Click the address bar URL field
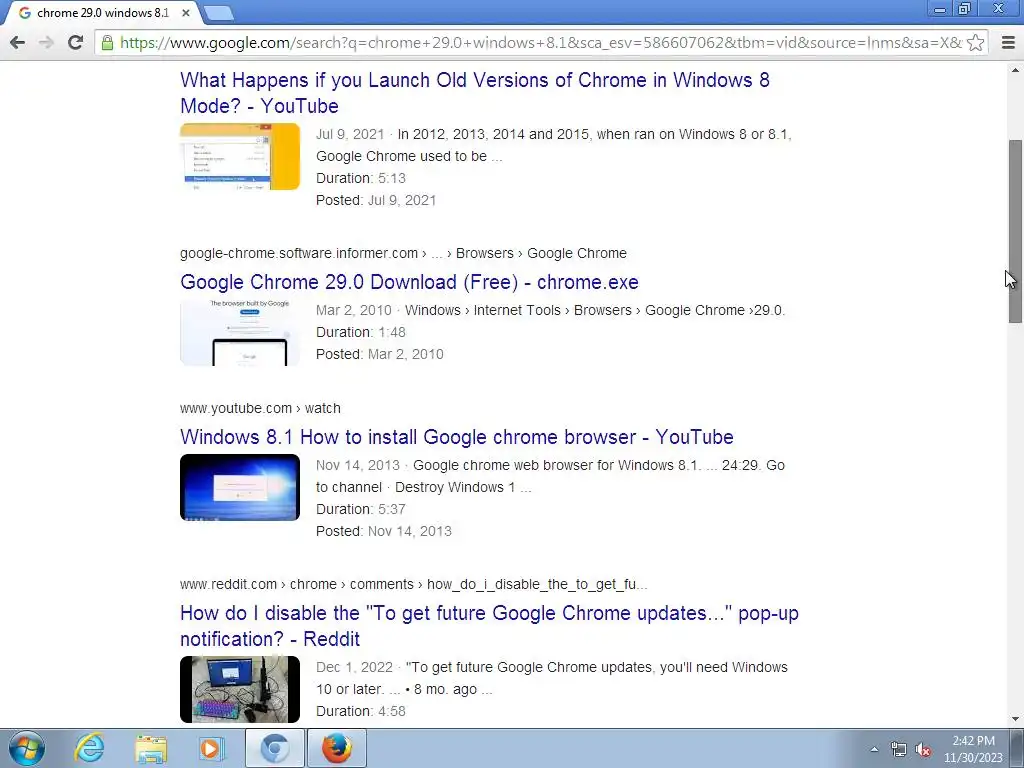The image size is (1024, 768). [x=541, y=42]
